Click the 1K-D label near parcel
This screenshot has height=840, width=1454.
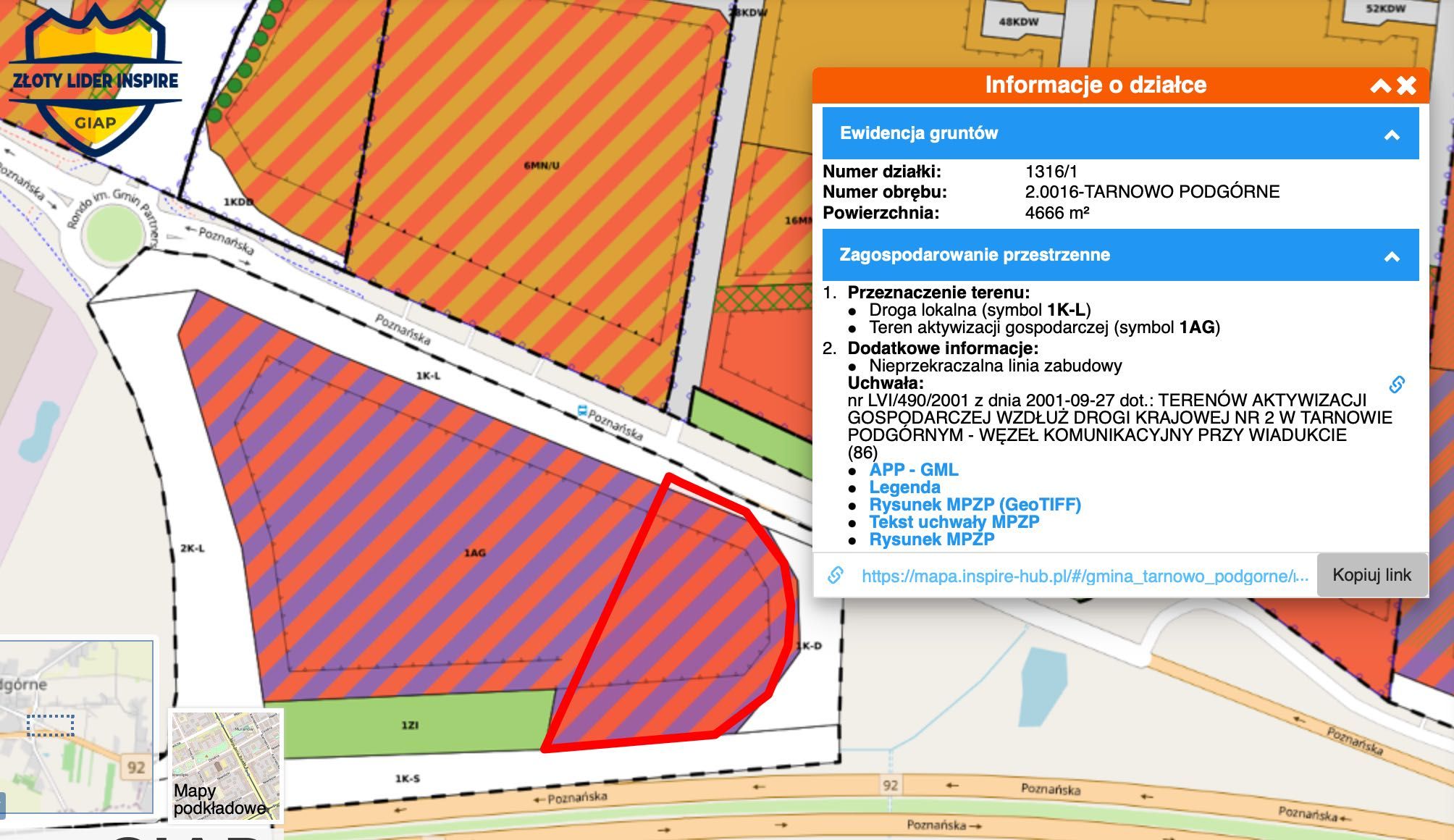(809, 646)
